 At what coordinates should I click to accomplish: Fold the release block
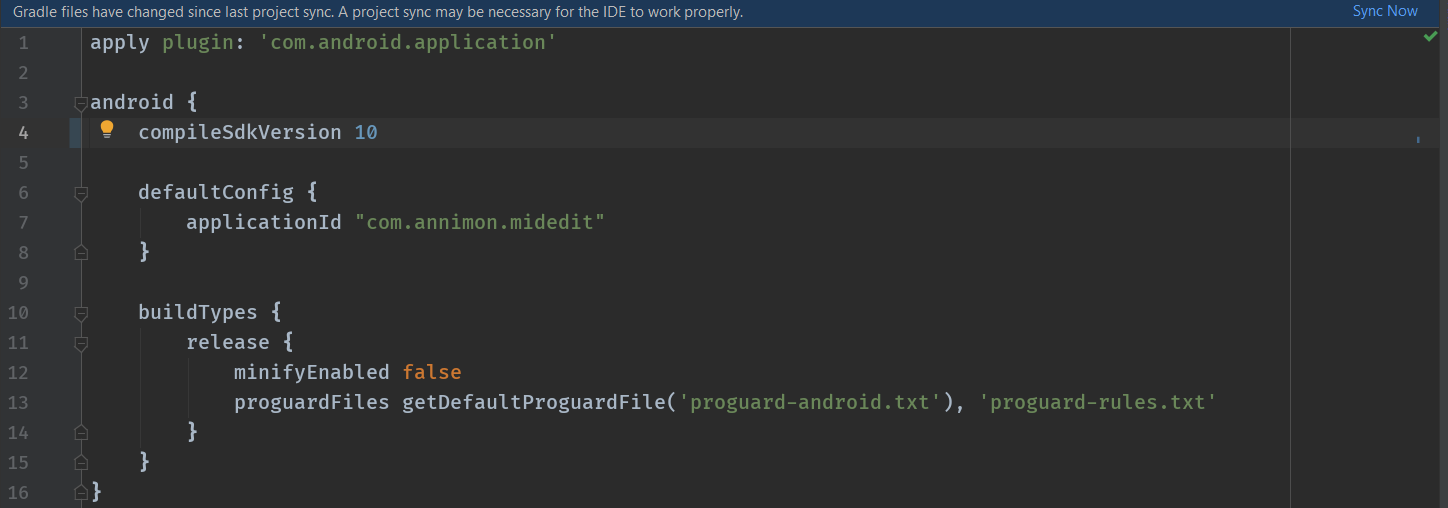point(81,343)
